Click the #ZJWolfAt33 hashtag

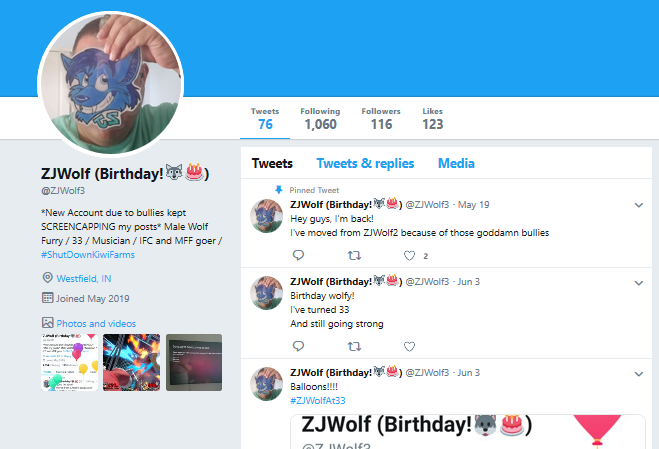[318, 401]
